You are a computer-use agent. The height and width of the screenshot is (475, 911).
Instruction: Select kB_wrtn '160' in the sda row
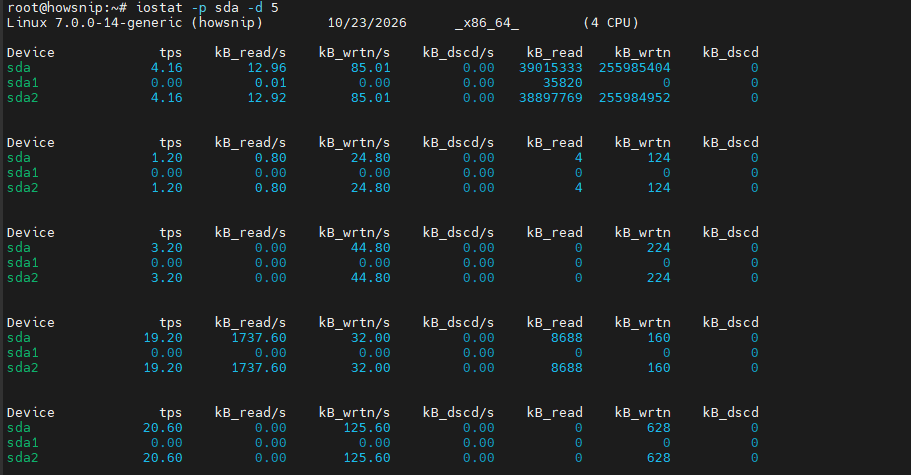click(x=659, y=338)
